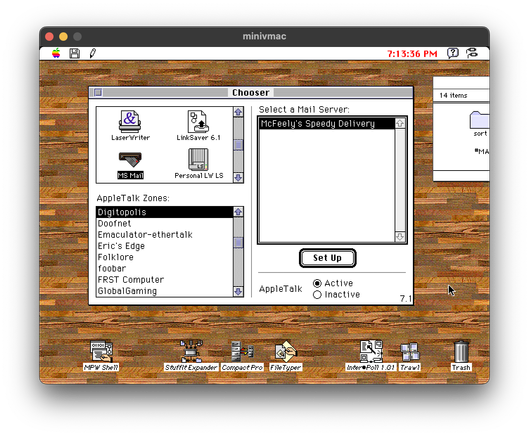Click down arrow of AppleTalk Zones scrollbar

click(x=238, y=292)
